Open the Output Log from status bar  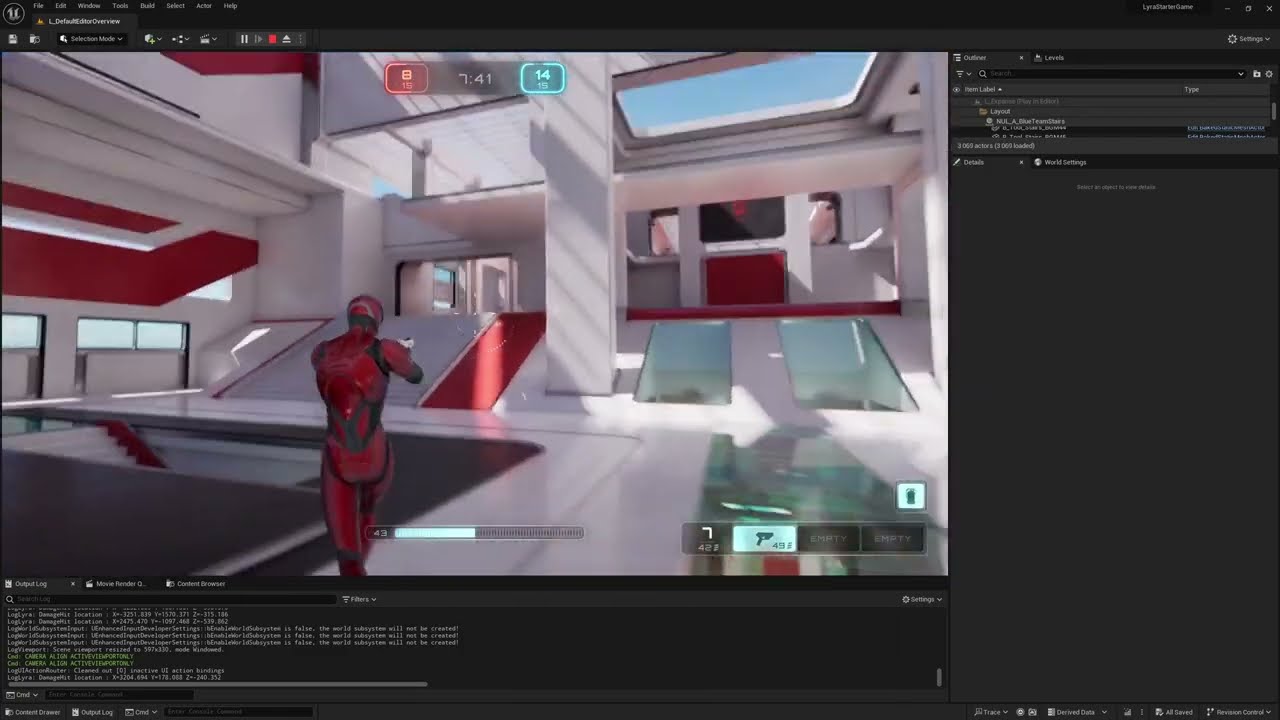(91, 712)
